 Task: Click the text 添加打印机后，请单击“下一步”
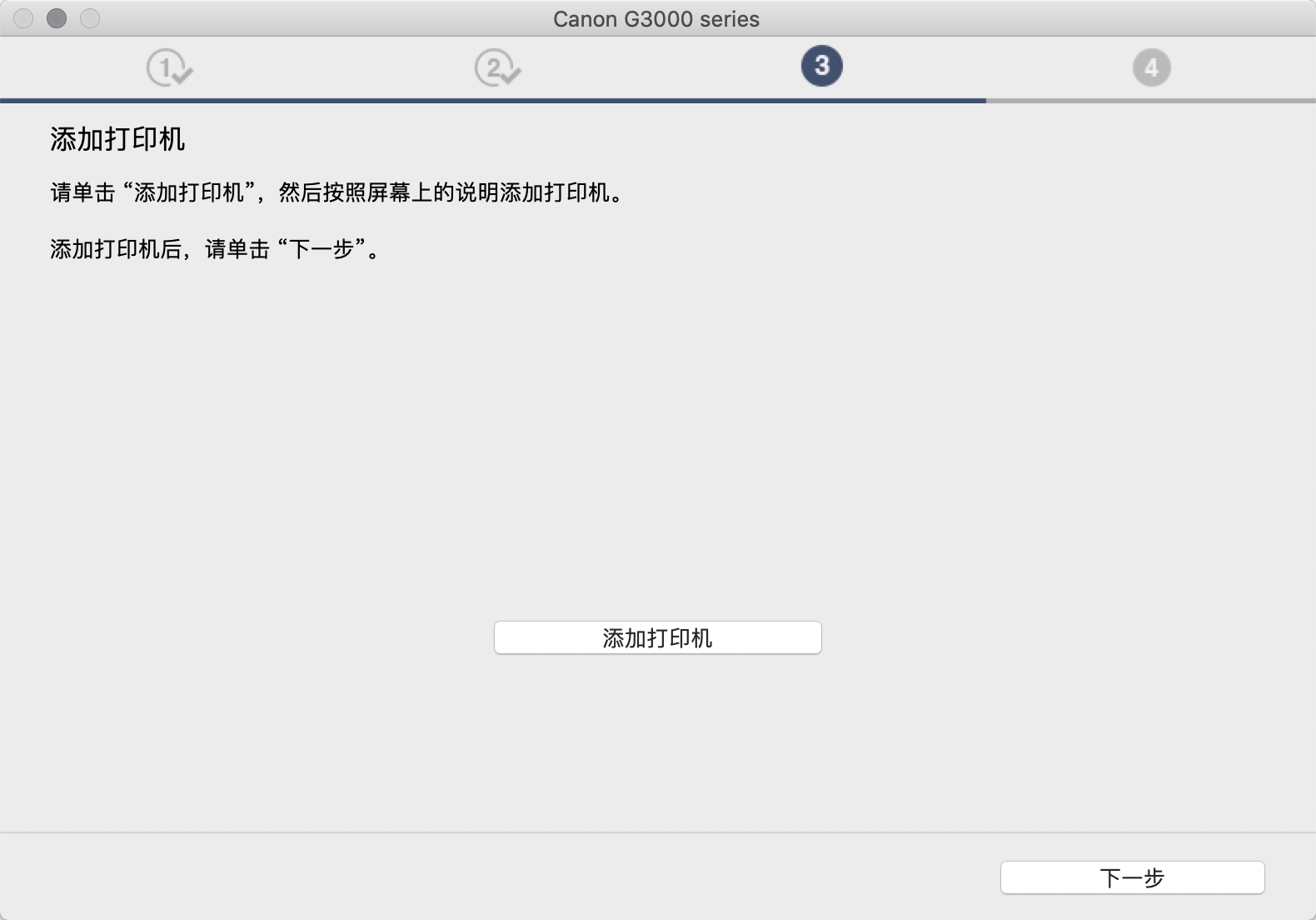[x=216, y=249]
